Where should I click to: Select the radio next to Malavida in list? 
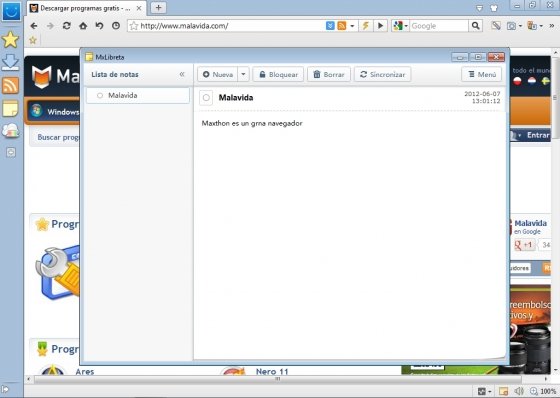[100, 95]
